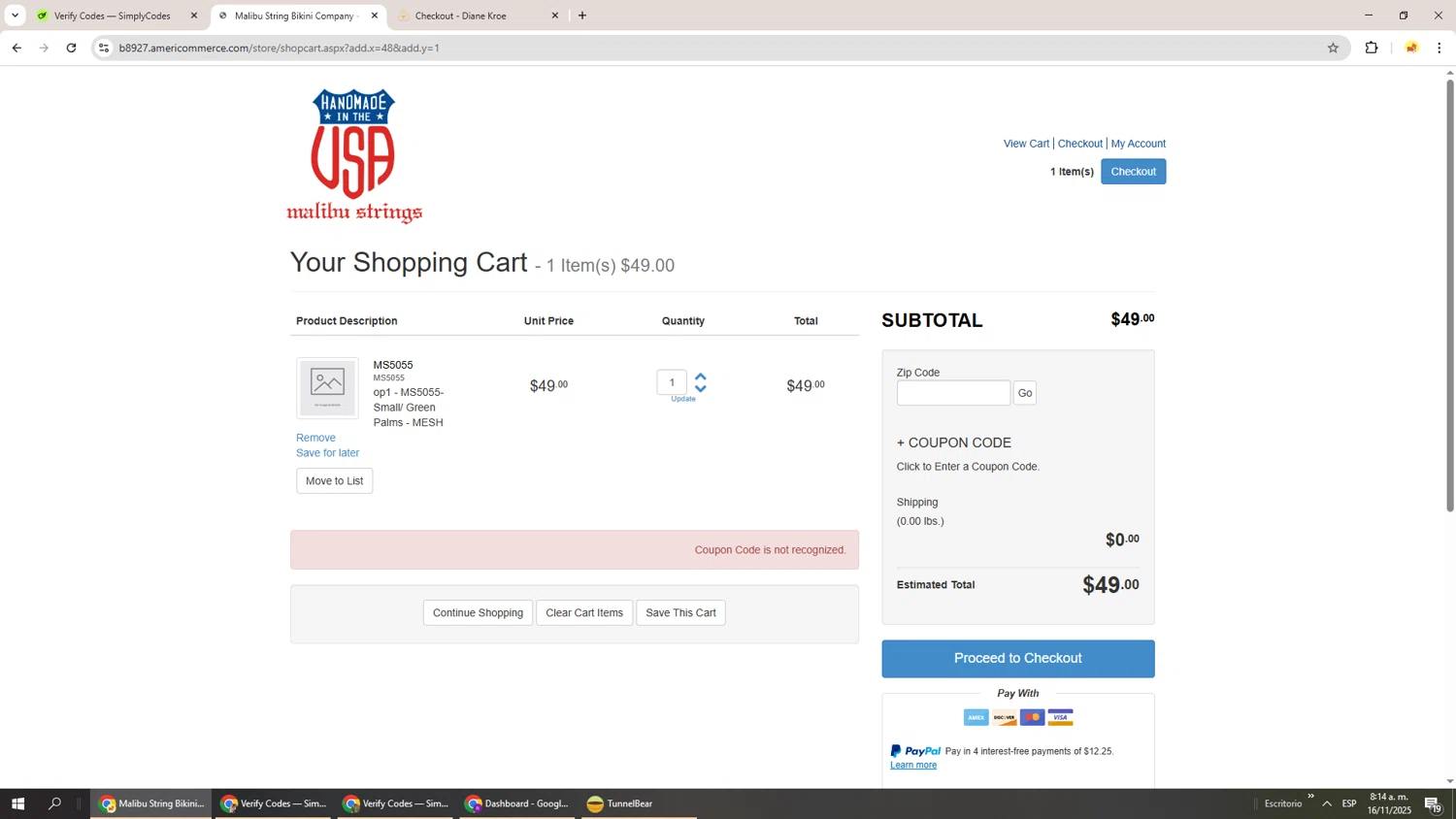Click the Zip Code input field
This screenshot has width=1456, height=819.
pyautogui.click(x=953, y=393)
